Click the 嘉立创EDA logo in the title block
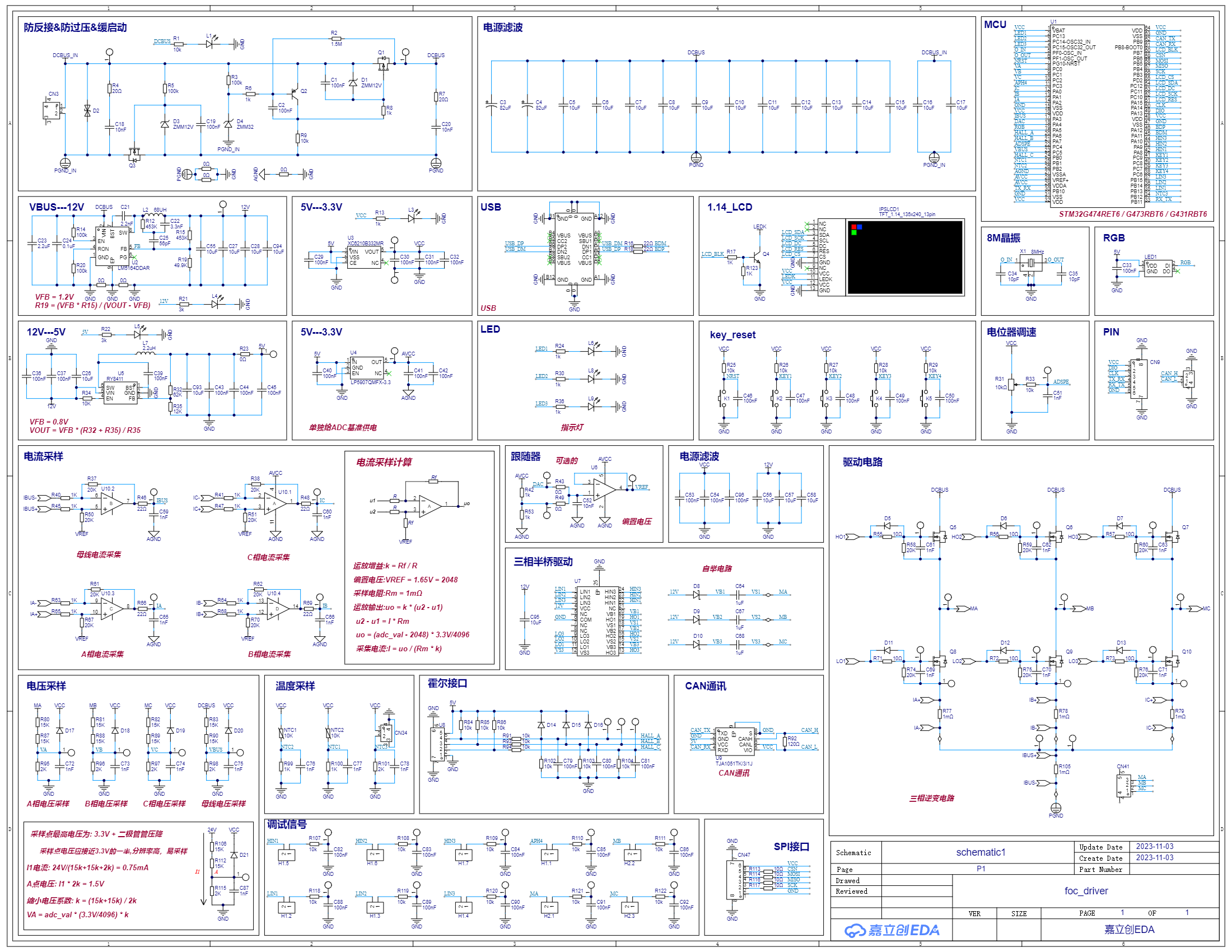 tap(892, 930)
